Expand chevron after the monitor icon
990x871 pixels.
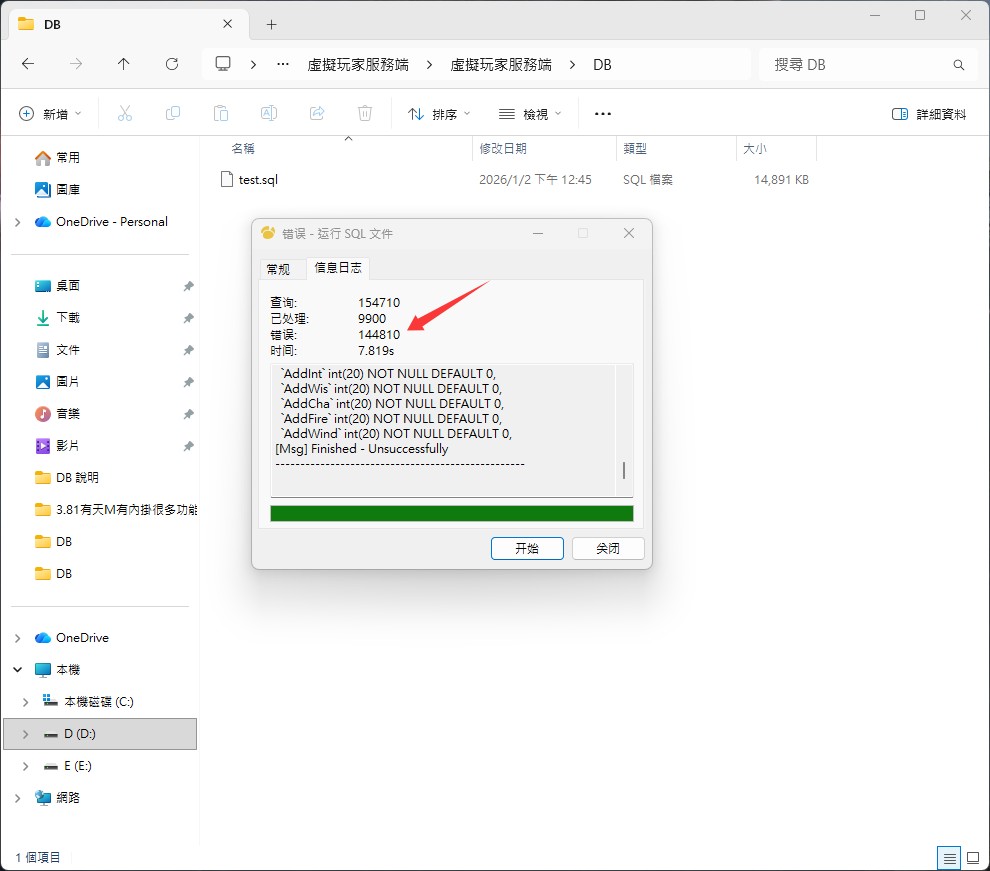tap(253, 64)
